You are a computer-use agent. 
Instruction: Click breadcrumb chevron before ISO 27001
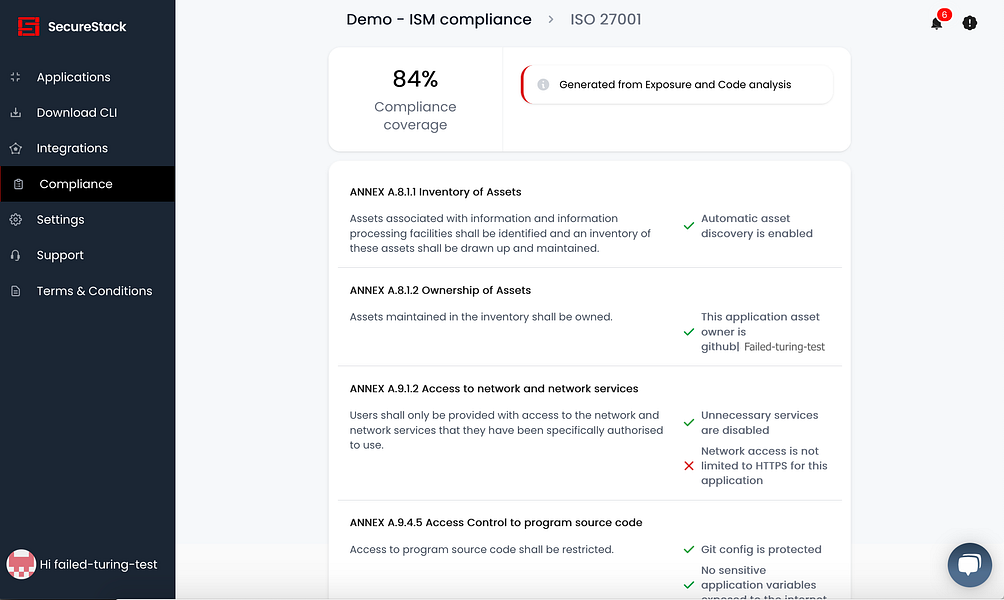551,20
